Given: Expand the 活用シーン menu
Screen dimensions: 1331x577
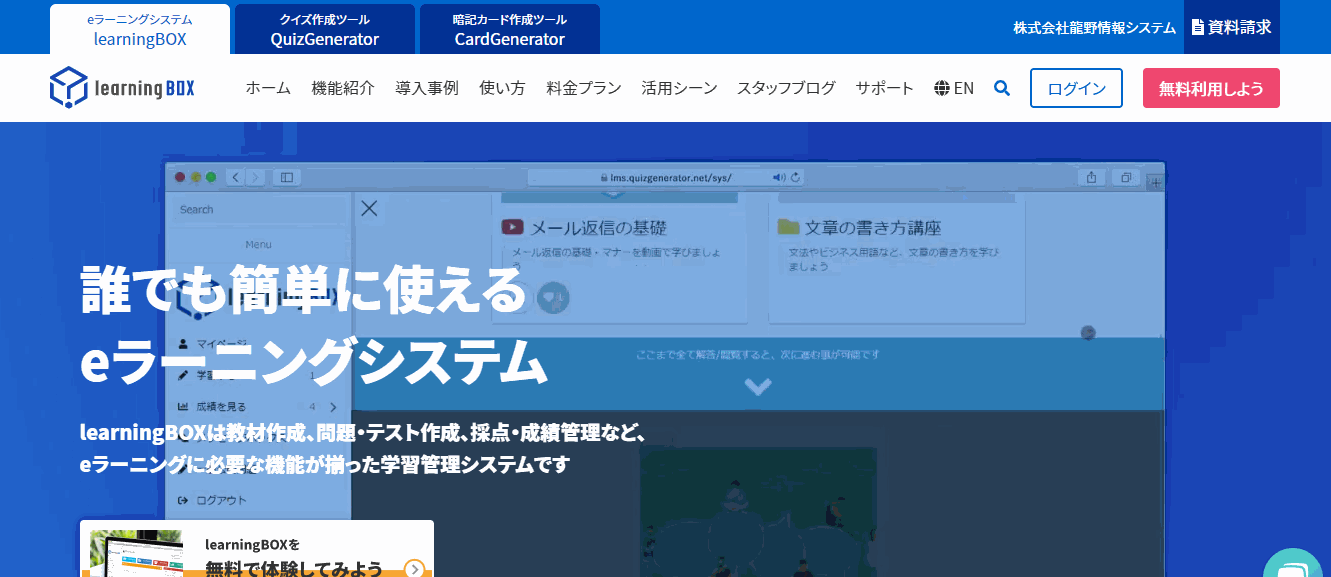Looking at the screenshot, I should (x=679, y=88).
